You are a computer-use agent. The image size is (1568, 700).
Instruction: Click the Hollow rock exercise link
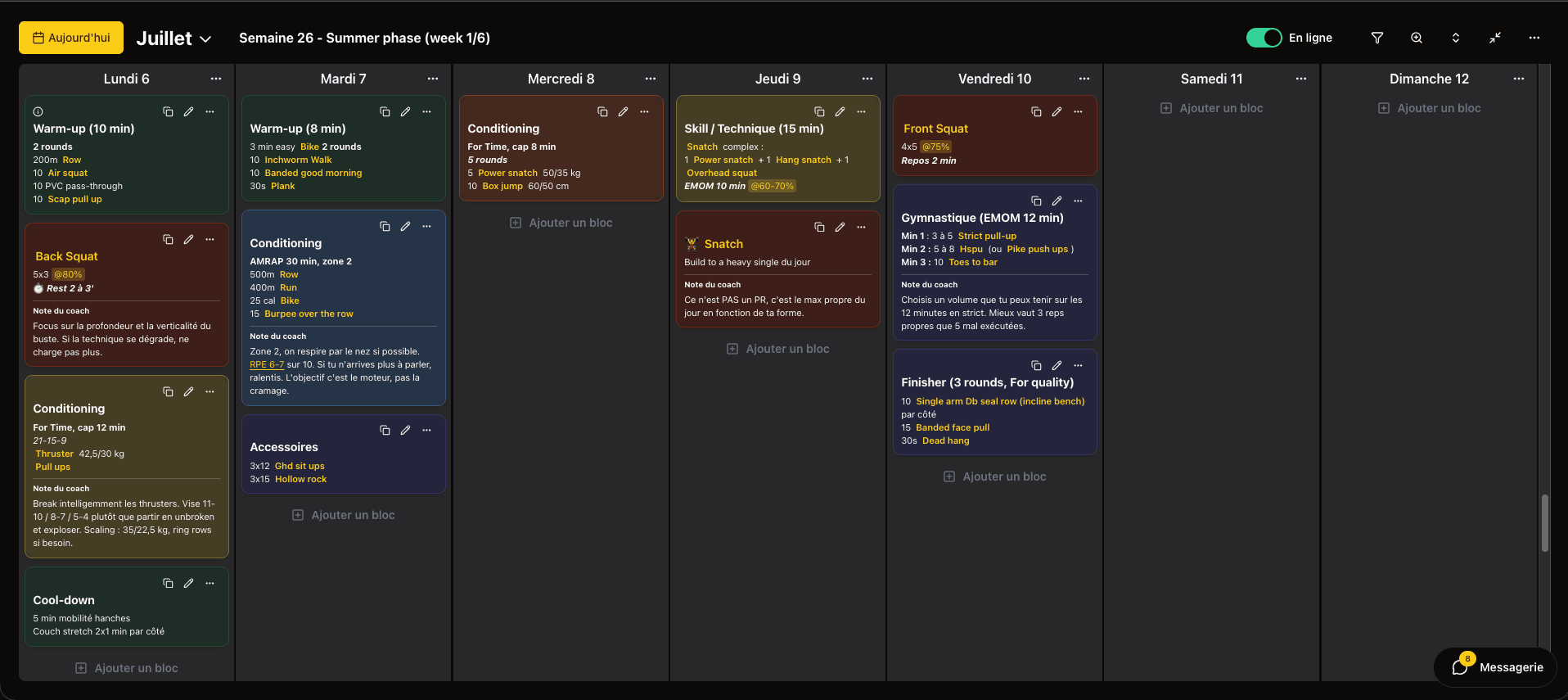pyautogui.click(x=300, y=479)
